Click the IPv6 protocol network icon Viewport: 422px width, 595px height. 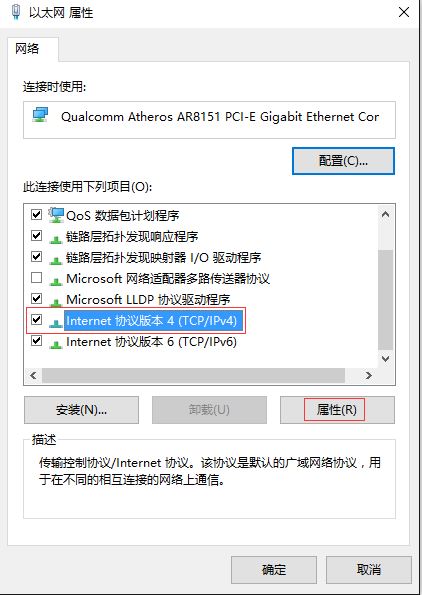(x=56, y=344)
